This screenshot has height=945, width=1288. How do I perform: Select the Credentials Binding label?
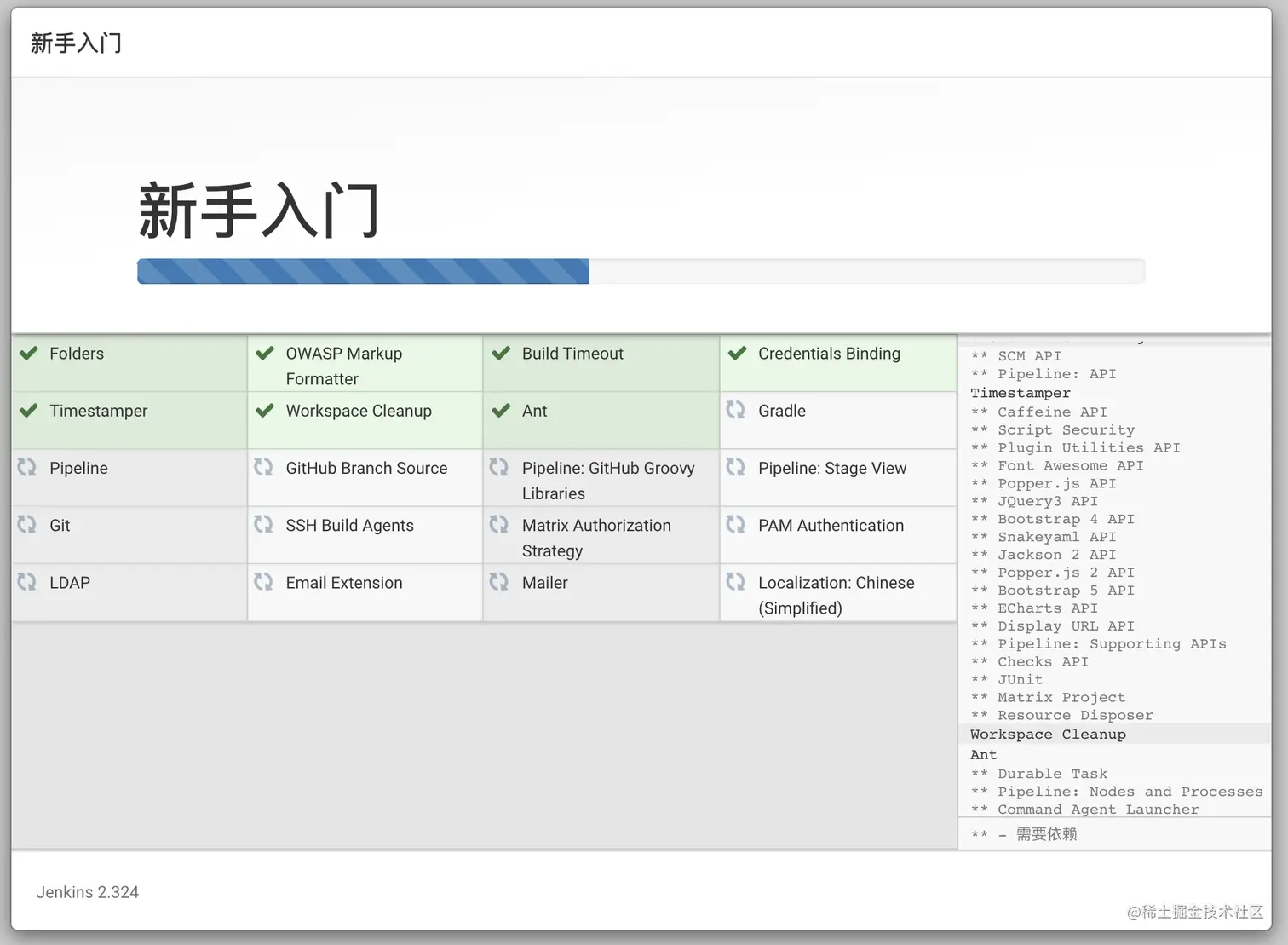pos(829,354)
